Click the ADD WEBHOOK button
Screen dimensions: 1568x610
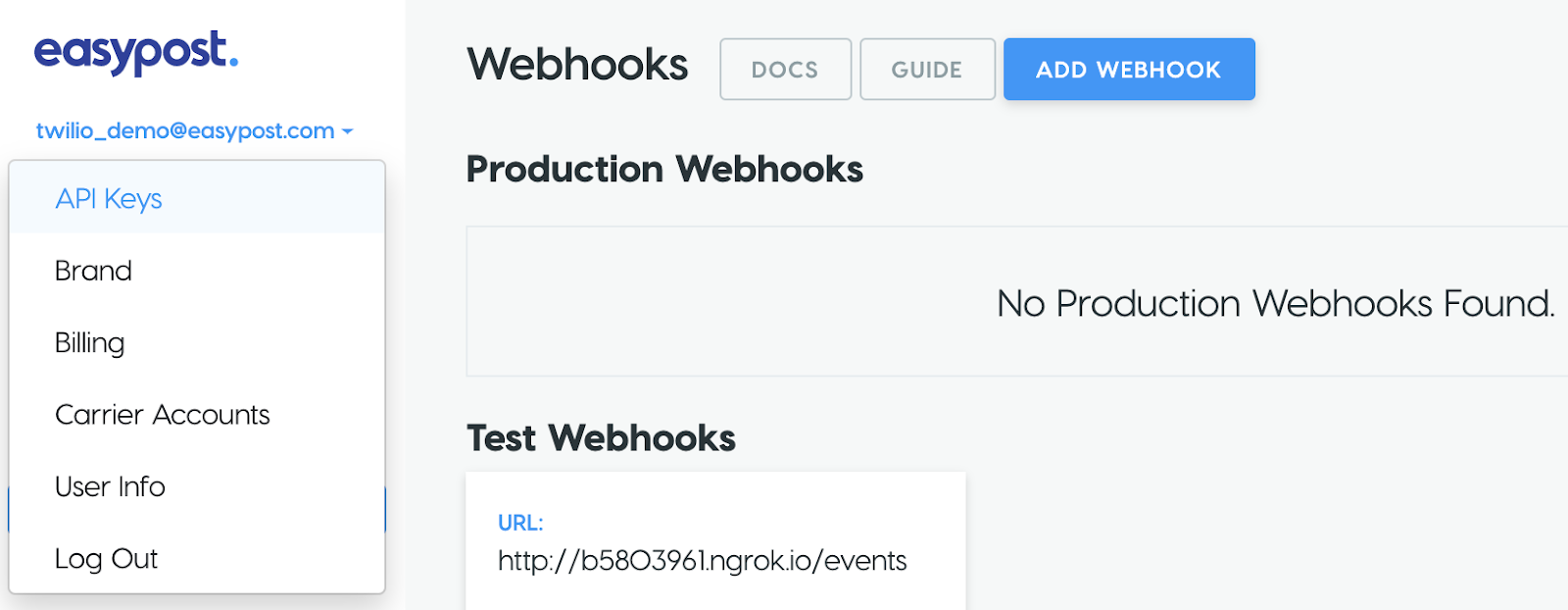pyautogui.click(x=1129, y=70)
